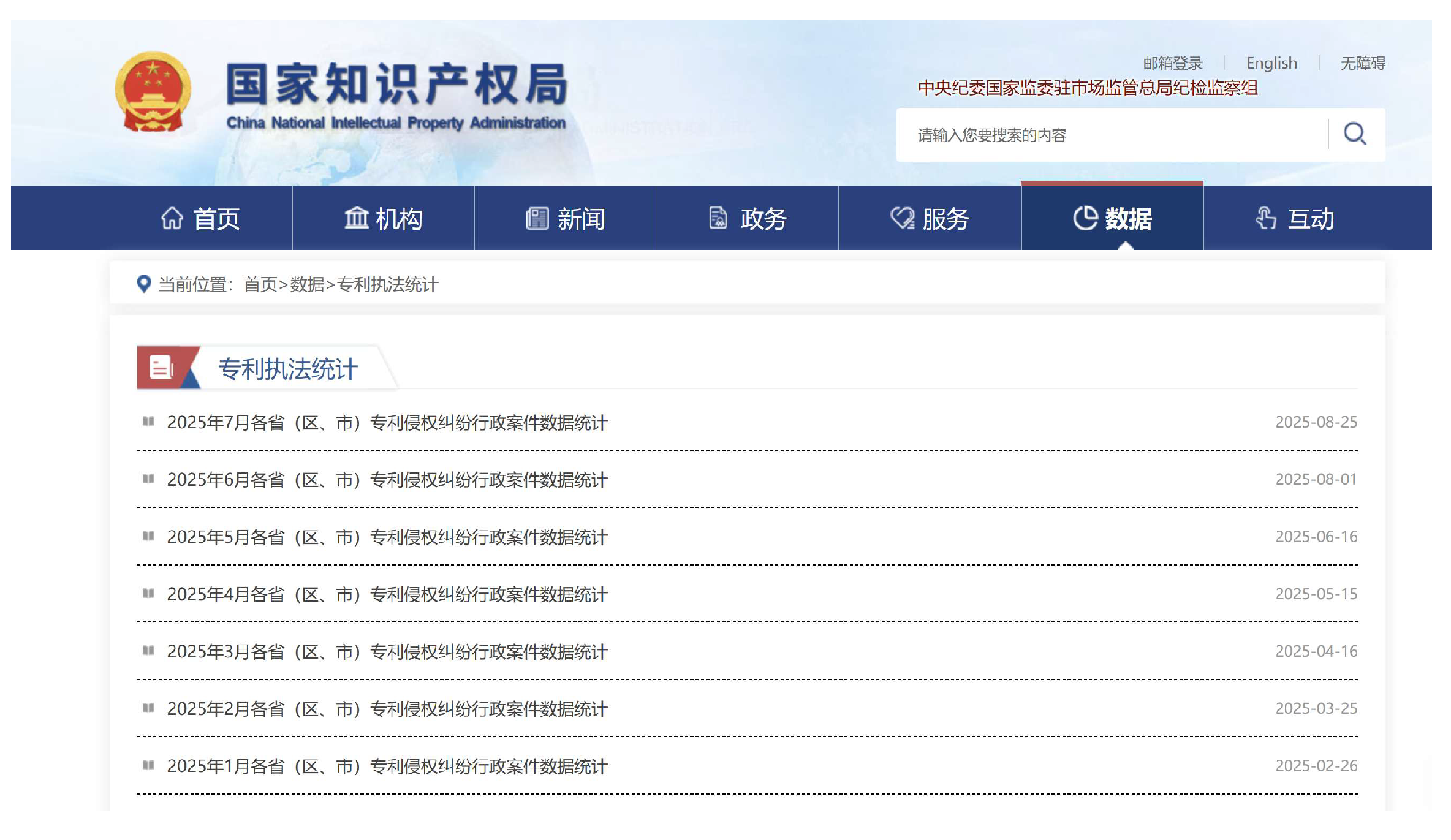Click the heart icon beside 服务

[902, 218]
